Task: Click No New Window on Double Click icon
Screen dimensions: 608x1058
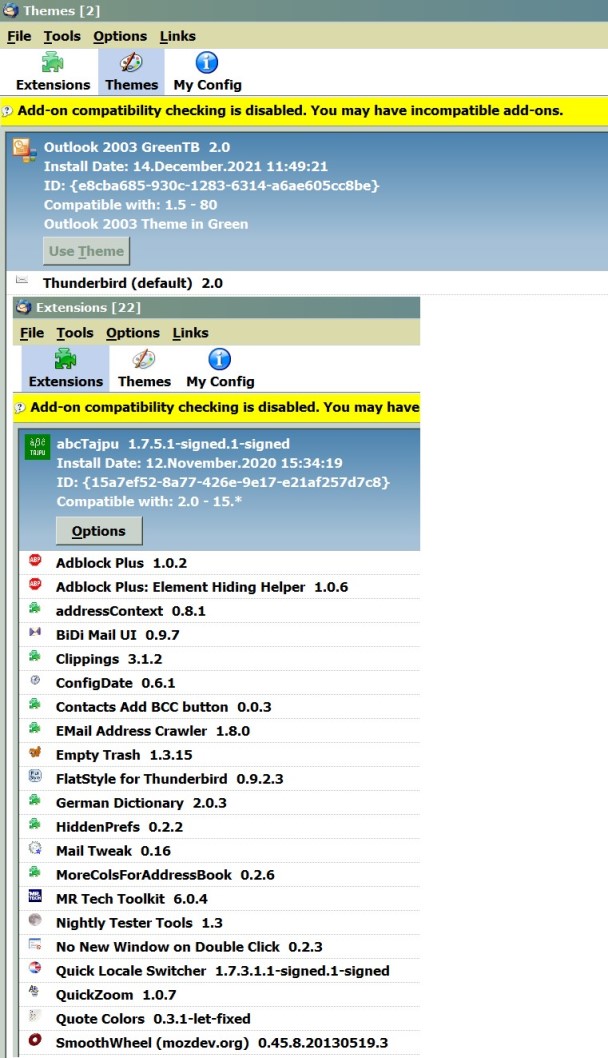Action: coord(35,944)
